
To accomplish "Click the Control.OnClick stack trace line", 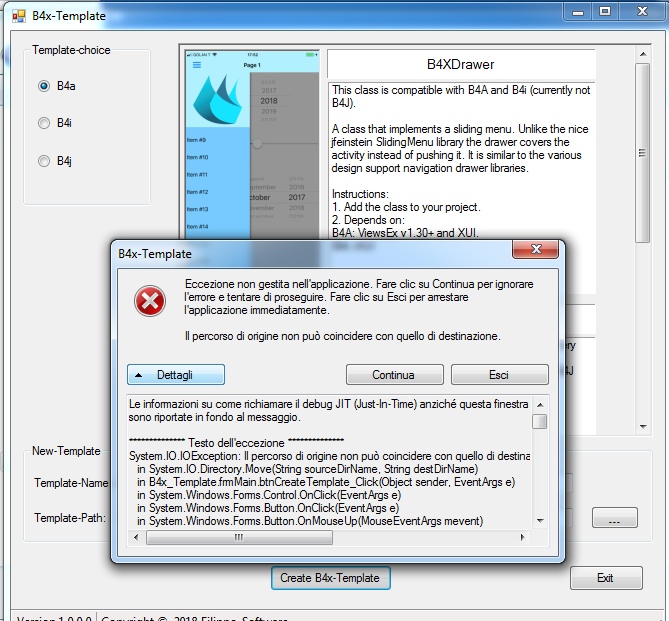I will 269,495.
